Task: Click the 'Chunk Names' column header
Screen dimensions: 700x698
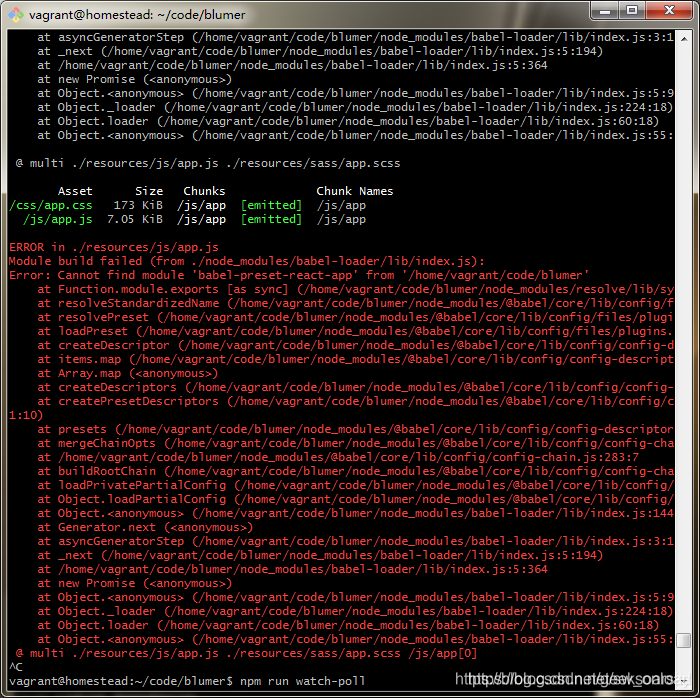Action: (x=355, y=191)
